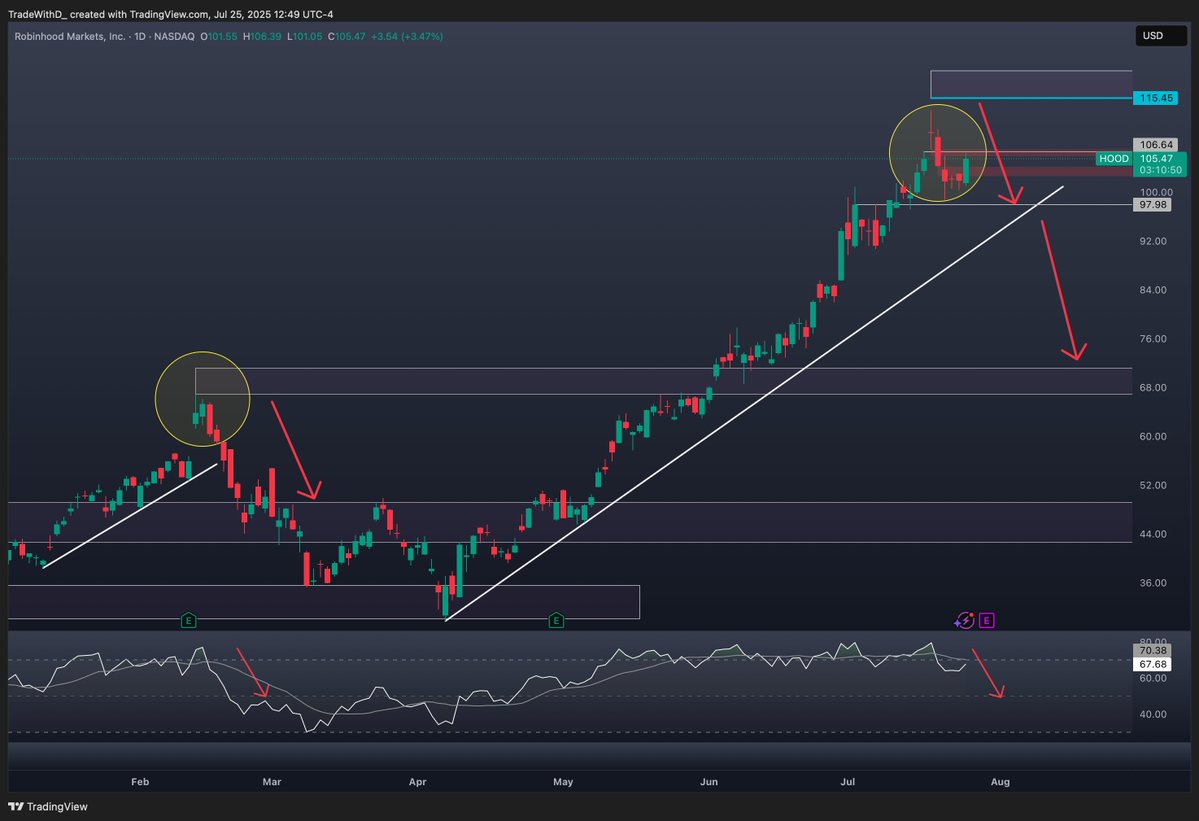Click the open value O101.55
This screenshot has height=821, width=1199.
(219, 36)
